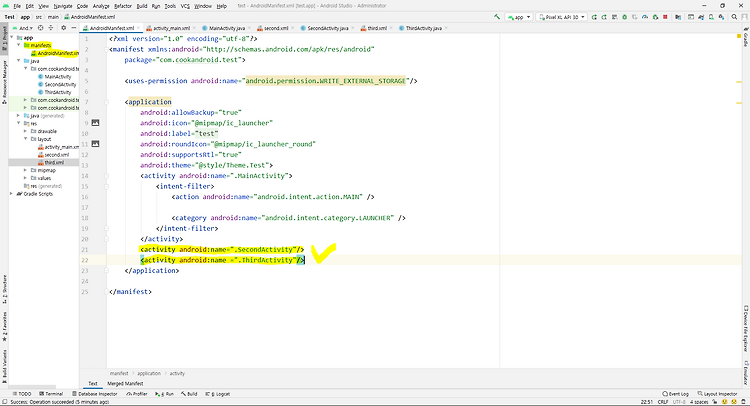Click the gutter image icon on line 9
750x406 pixels.
click(95, 123)
